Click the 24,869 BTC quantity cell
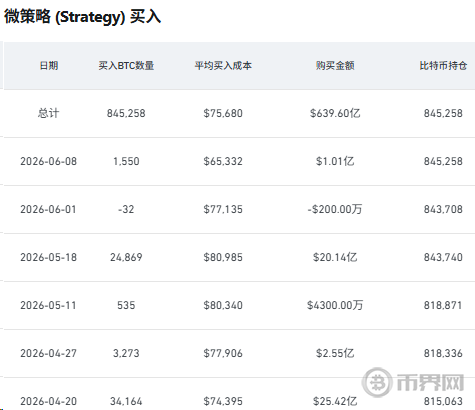 [126, 257]
